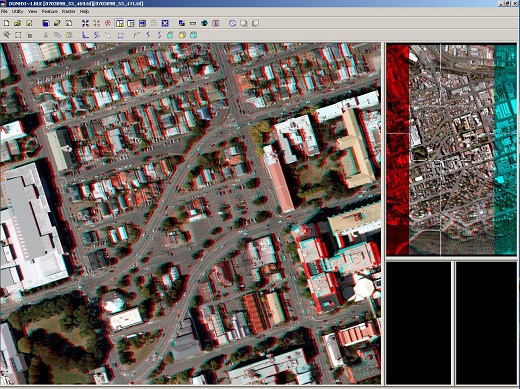Click the Open folder icon
The width and height of the screenshot is (520, 389).
[18, 23]
